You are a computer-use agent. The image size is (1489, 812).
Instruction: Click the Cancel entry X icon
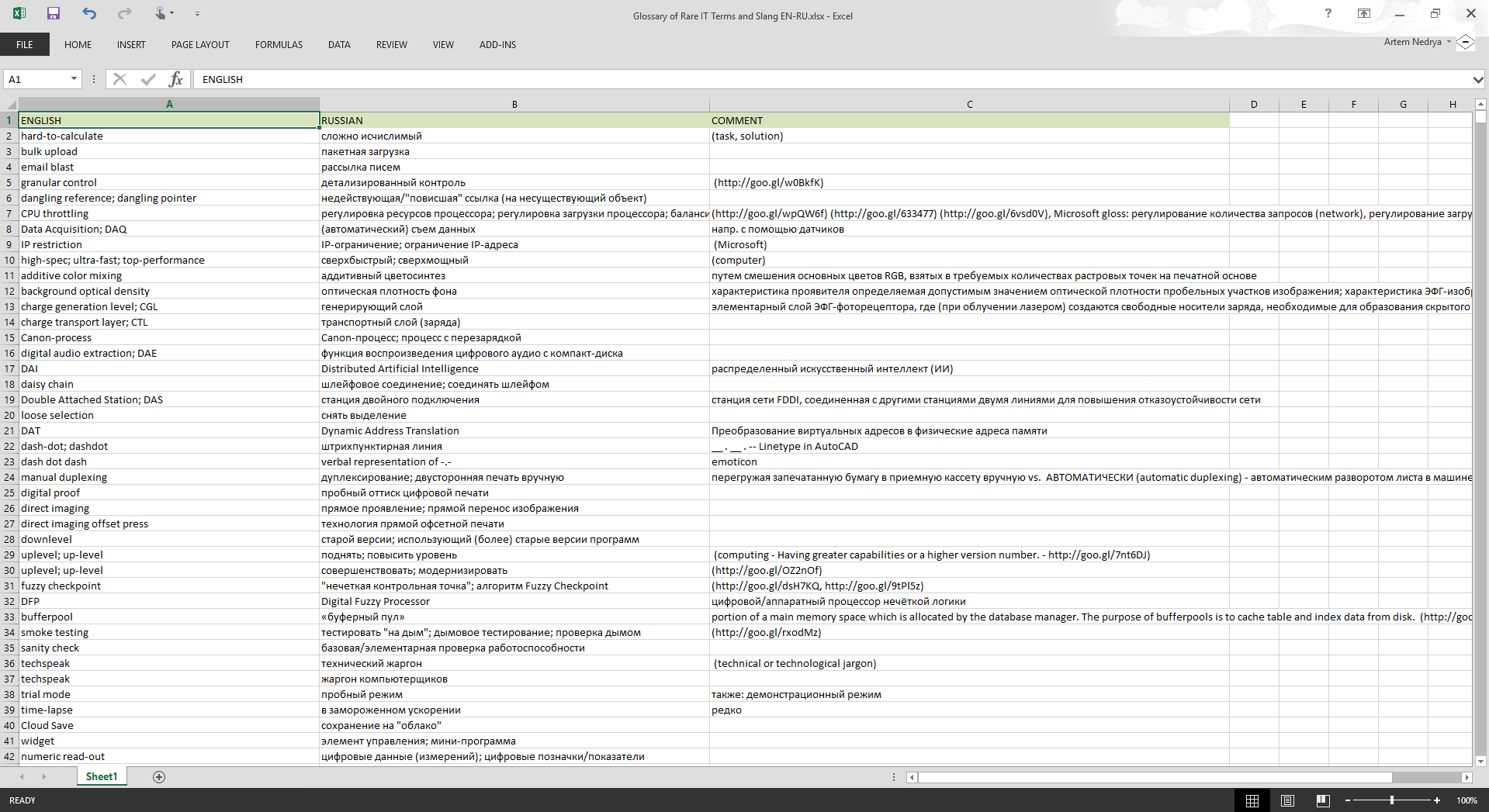click(x=119, y=79)
